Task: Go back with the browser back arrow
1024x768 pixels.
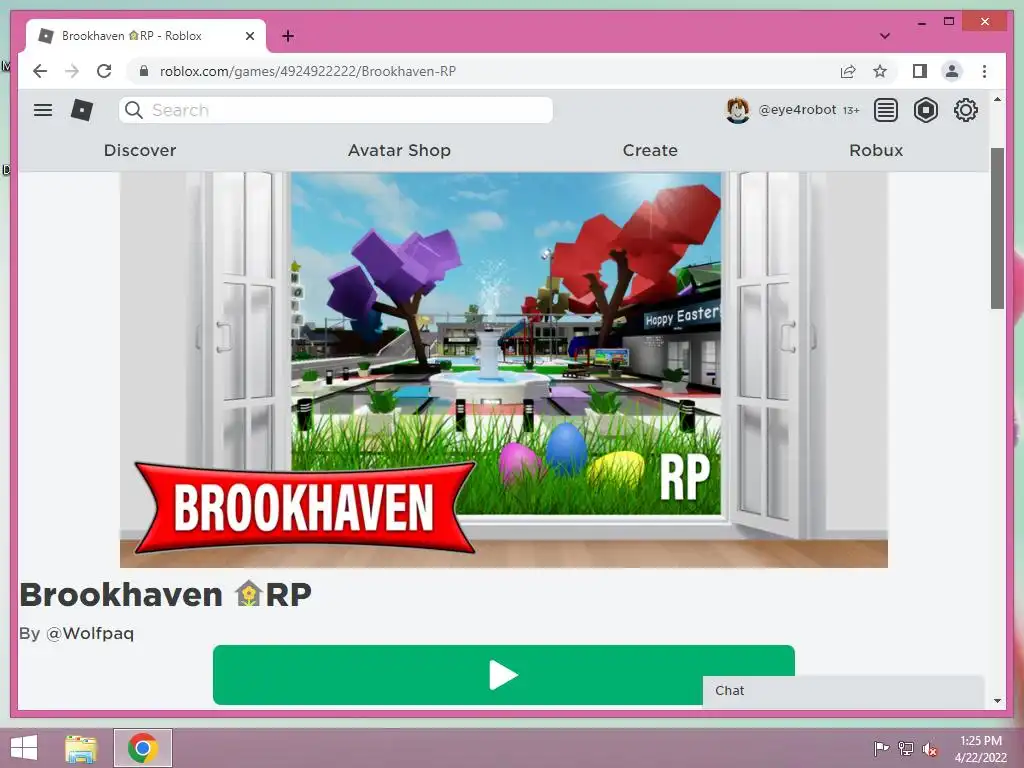Action: [40, 71]
